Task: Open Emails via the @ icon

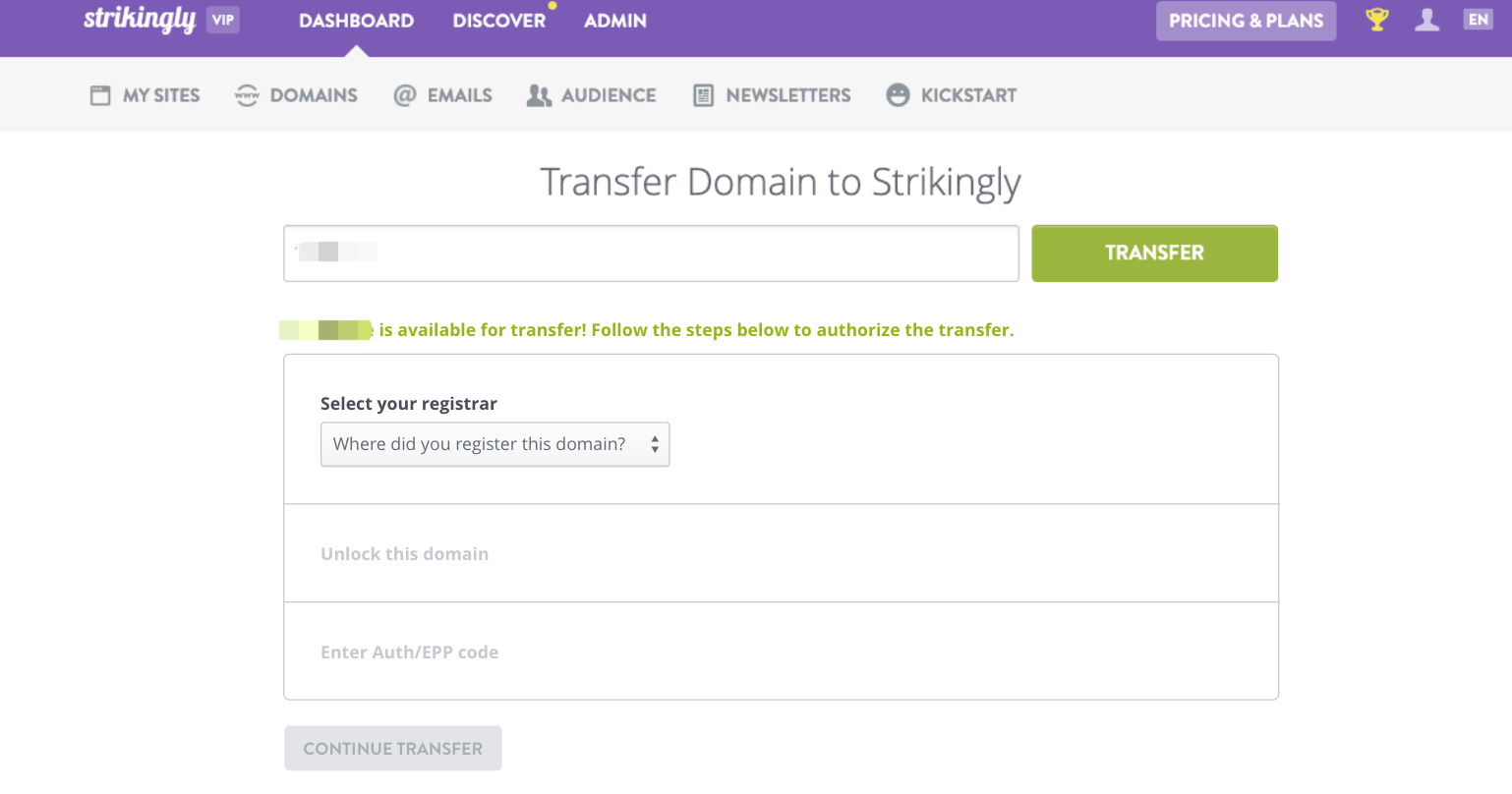Action: tap(405, 94)
